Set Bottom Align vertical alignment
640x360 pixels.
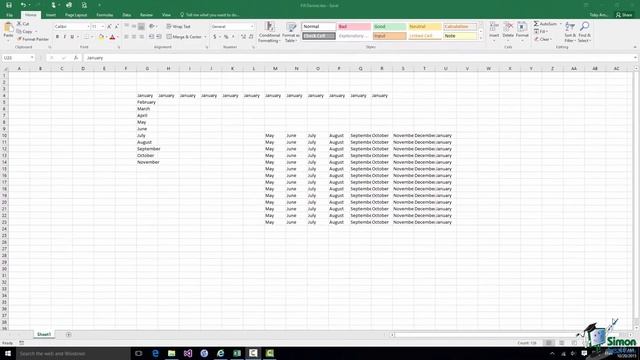point(142,27)
